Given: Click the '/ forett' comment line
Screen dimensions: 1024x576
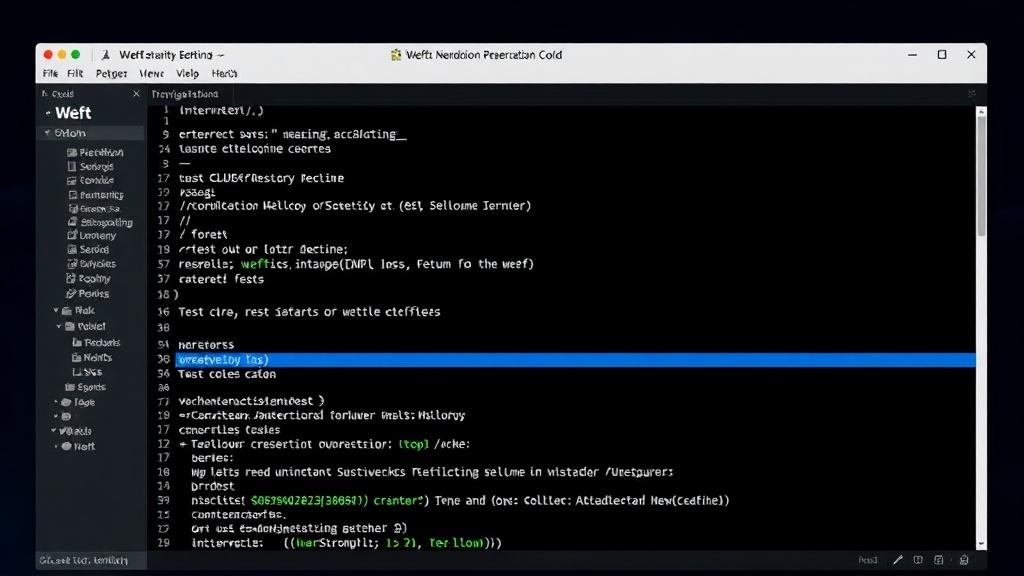Looking at the screenshot, I should coord(203,234).
